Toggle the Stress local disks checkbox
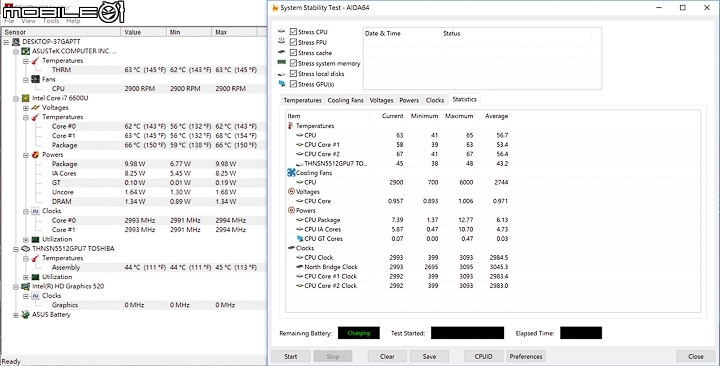This screenshot has width=720, height=366. 293,73
